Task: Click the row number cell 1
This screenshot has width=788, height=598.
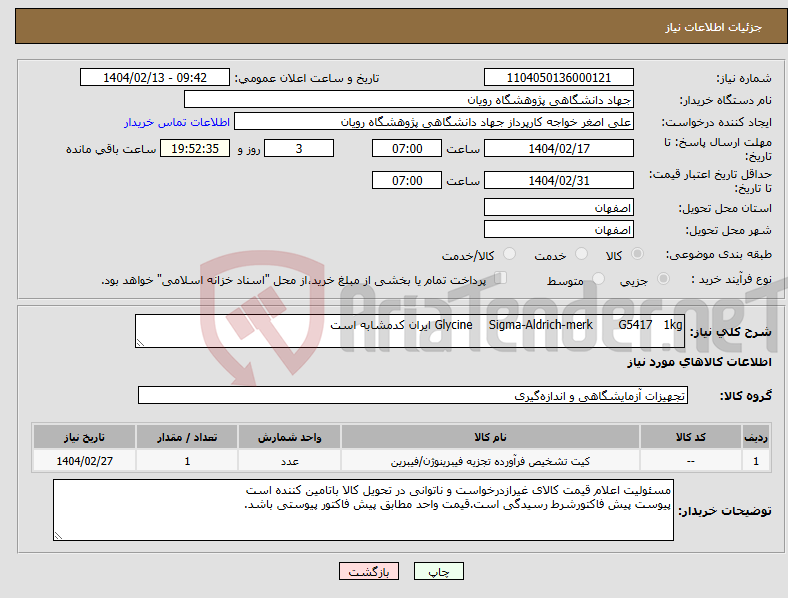Action: (x=756, y=461)
